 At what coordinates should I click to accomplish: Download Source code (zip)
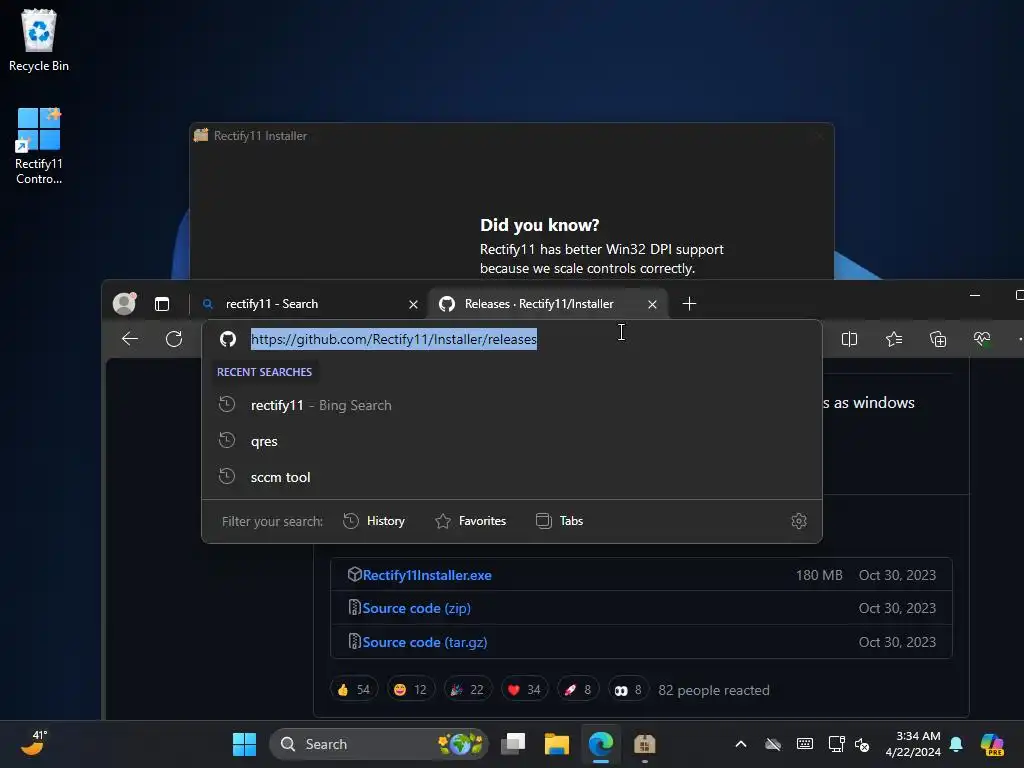(x=416, y=608)
